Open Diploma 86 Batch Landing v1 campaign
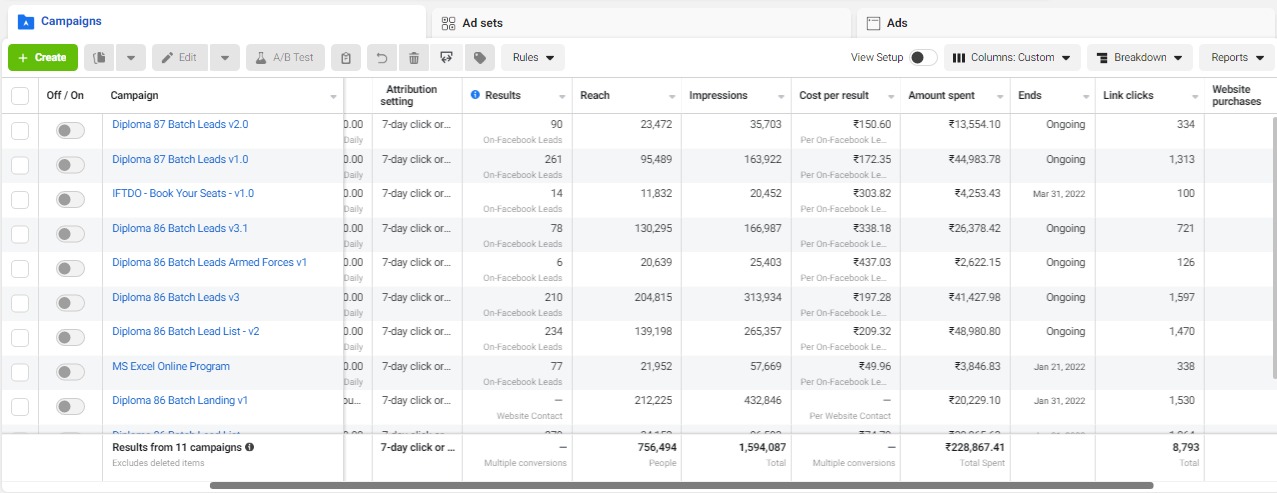 [180, 400]
